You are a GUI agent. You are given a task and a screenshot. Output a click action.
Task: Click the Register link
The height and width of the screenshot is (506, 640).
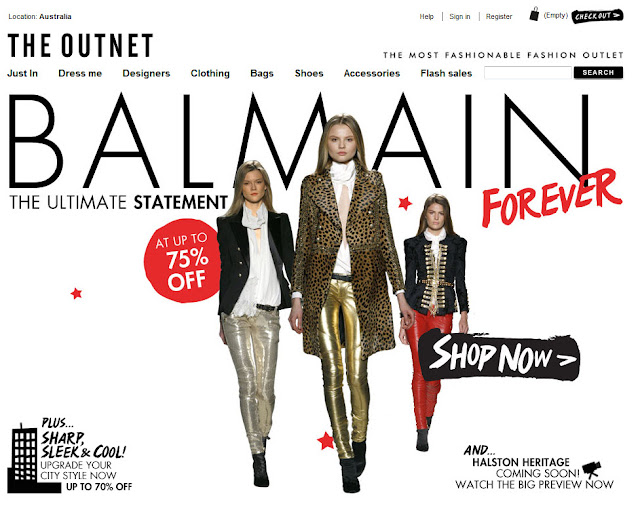(x=499, y=17)
